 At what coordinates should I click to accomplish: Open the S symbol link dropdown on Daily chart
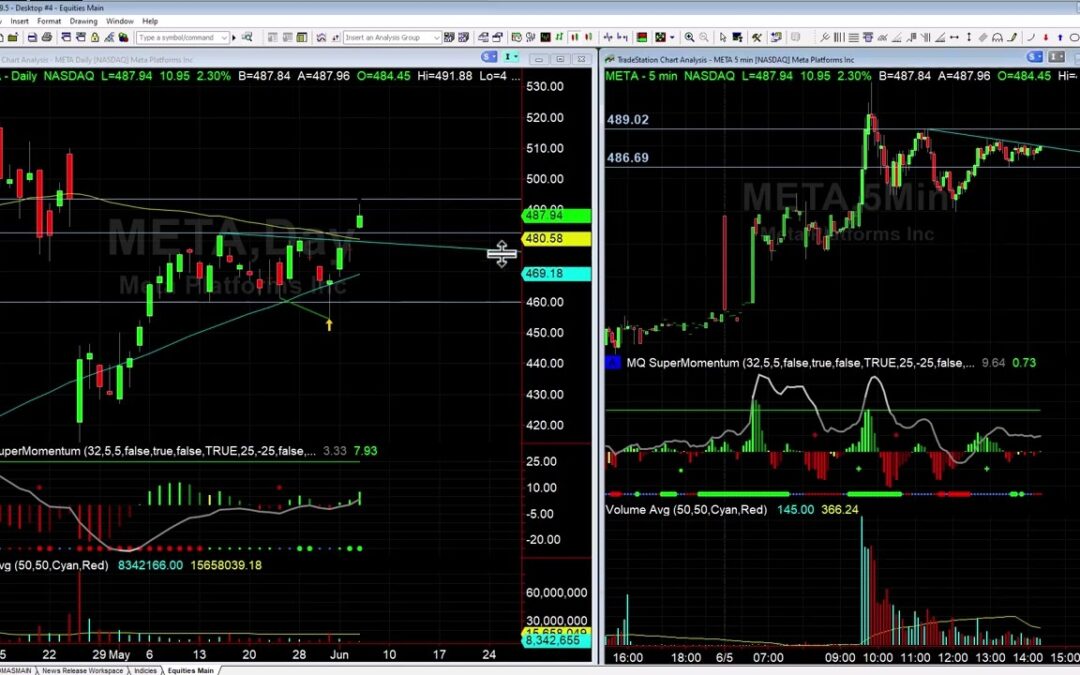[x=489, y=57]
